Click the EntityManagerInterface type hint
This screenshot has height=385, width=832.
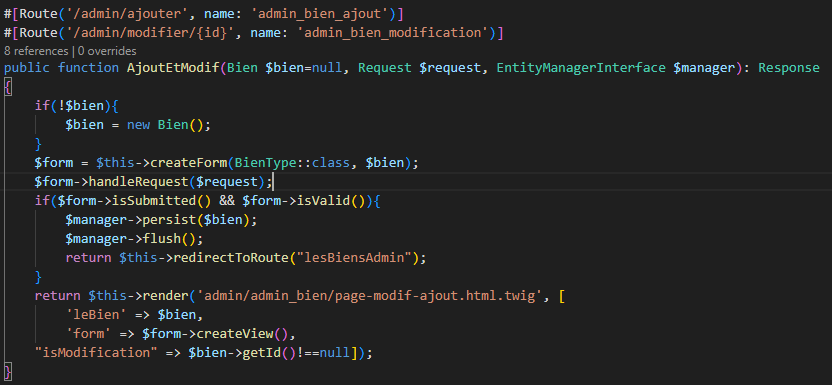(x=581, y=68)
